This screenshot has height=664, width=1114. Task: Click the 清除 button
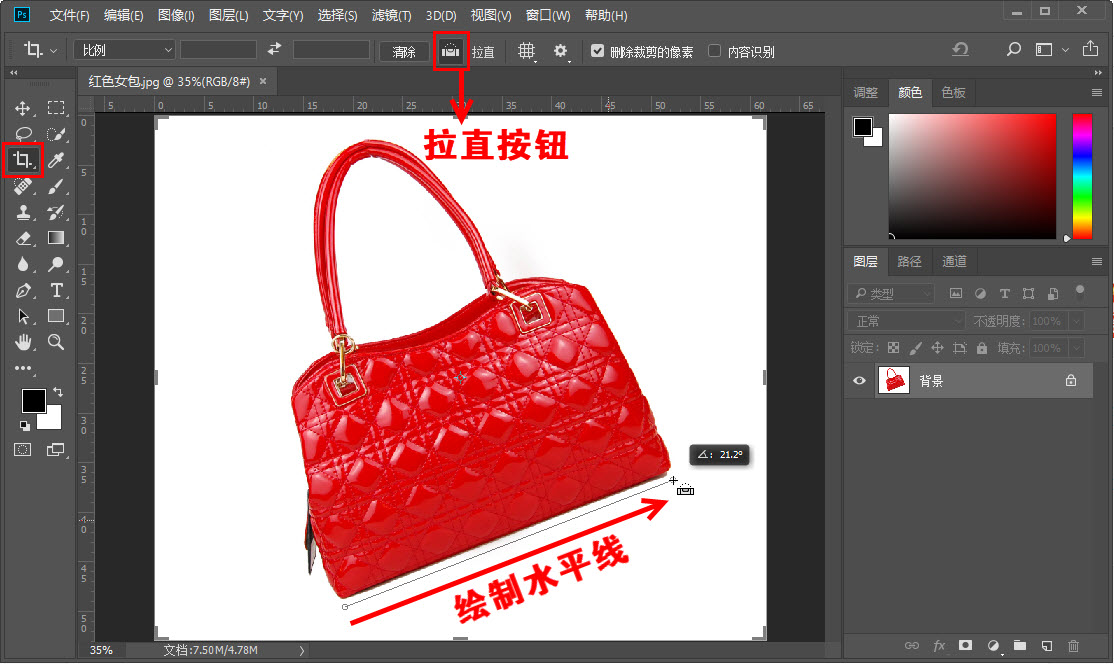404,51
